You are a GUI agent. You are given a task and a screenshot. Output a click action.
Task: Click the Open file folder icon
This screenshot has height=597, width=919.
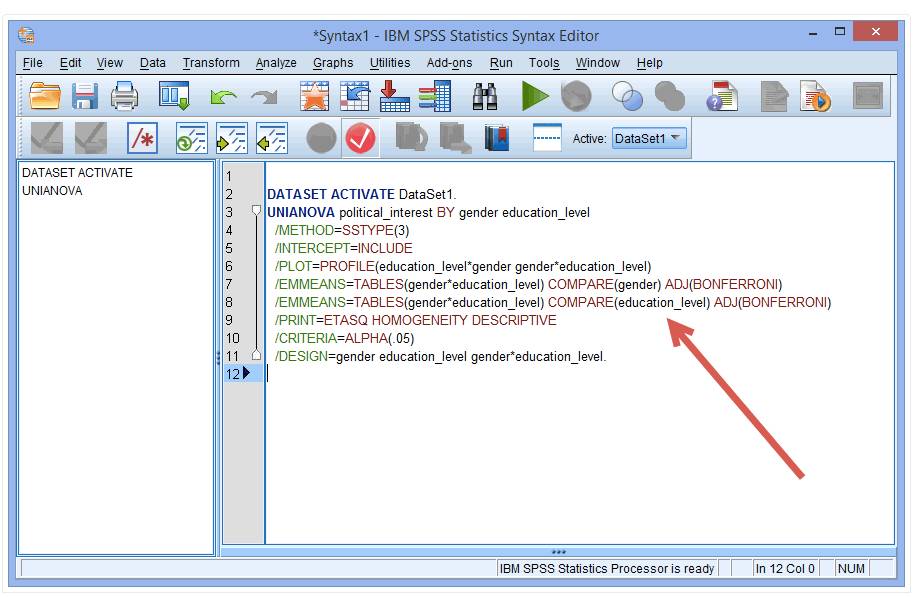(x=45, y=95)
